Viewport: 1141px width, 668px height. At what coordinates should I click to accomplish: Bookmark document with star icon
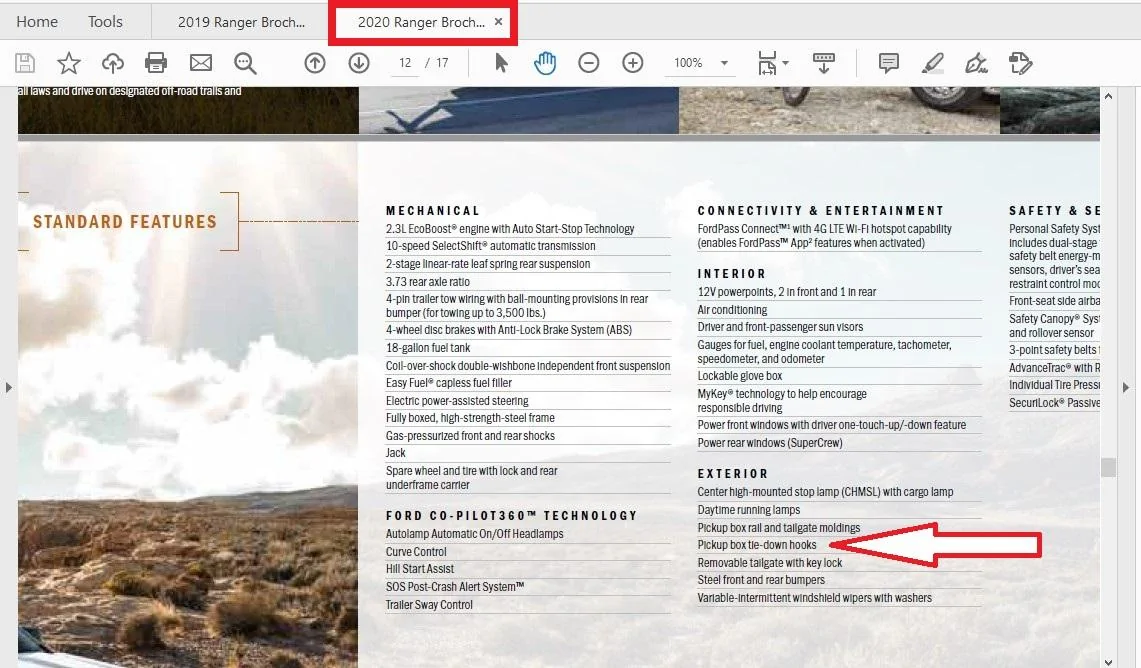point(68,63)
